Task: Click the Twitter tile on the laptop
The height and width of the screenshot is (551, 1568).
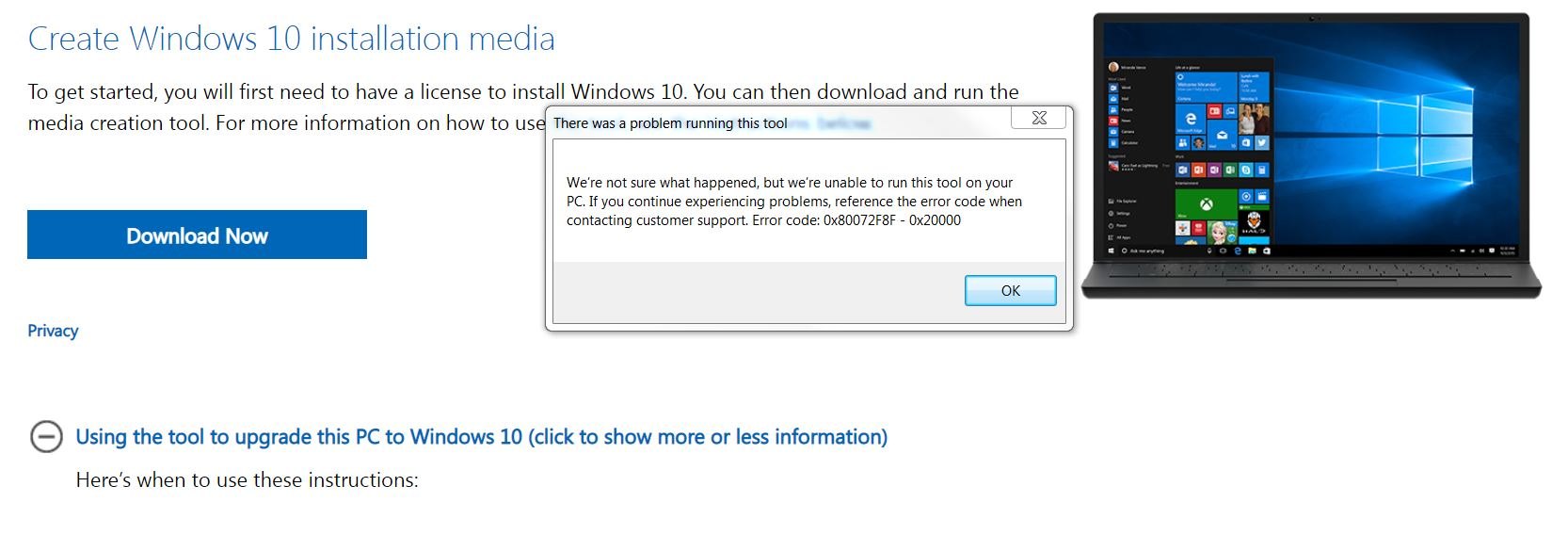Action: [1261, 142]
